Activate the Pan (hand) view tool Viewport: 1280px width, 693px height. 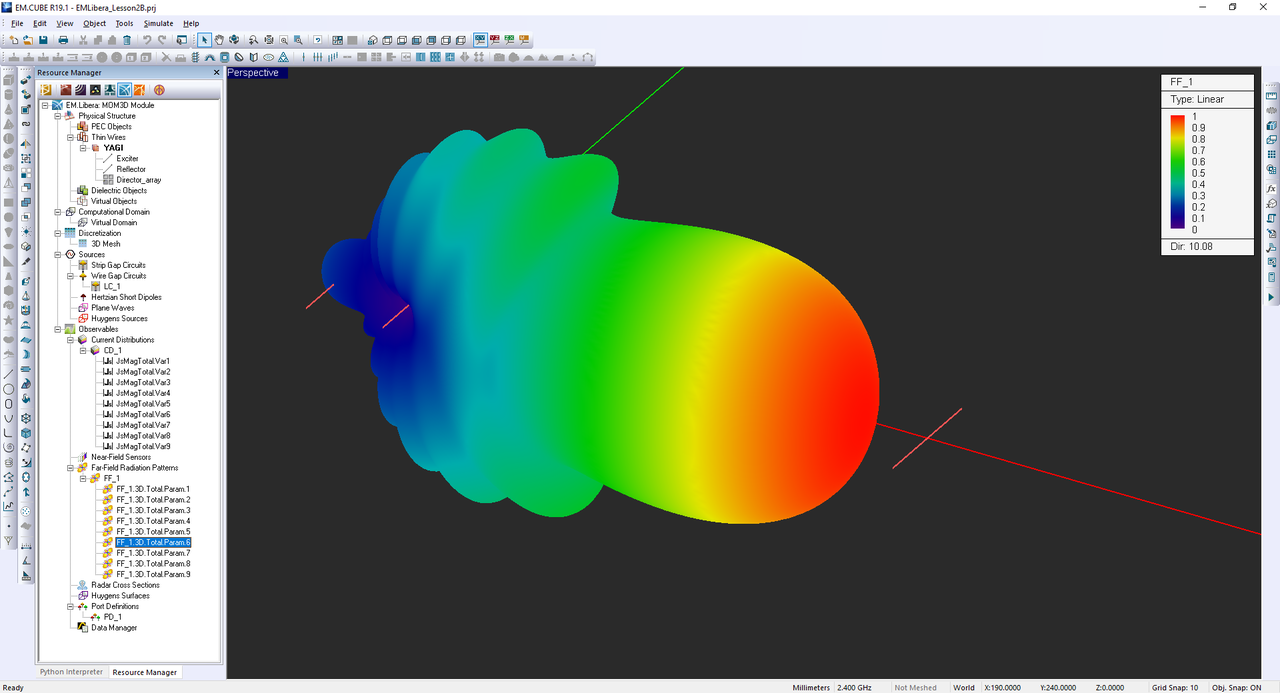click(x=219, y=40)
